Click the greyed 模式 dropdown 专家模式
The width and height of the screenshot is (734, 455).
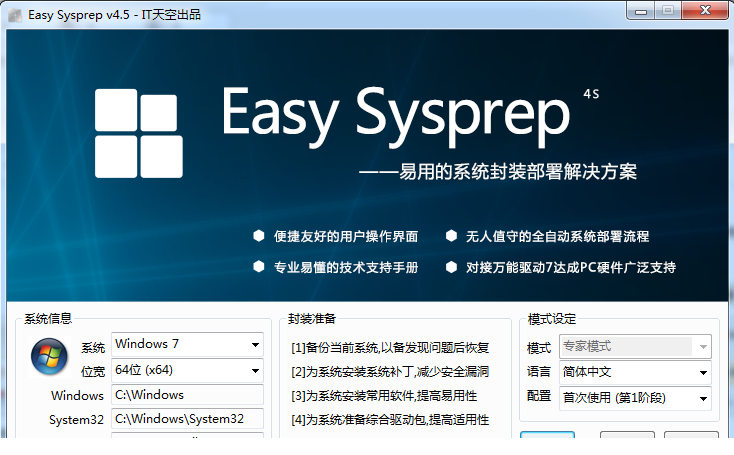[634, 347]
